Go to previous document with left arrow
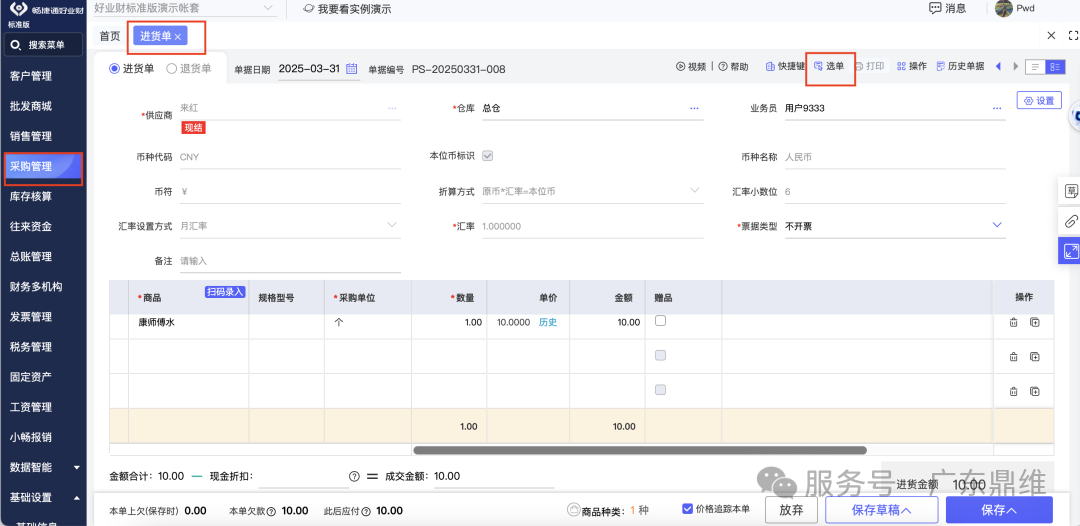Viewport: 1080px width, 526px height. pos(998,67)
